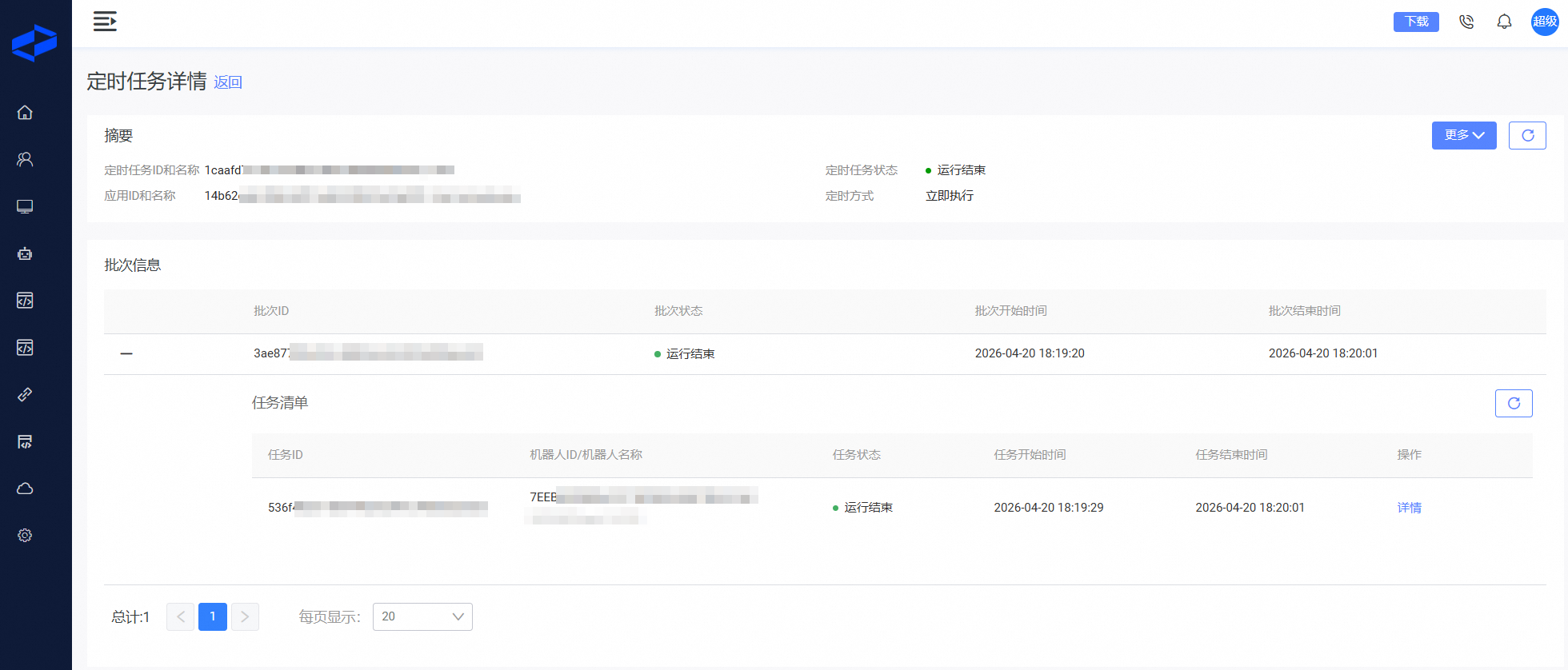This screenshot has height=670, width=1568.
Task: Click the 任务结束时间 column header
Action: tap(1232, 455)
